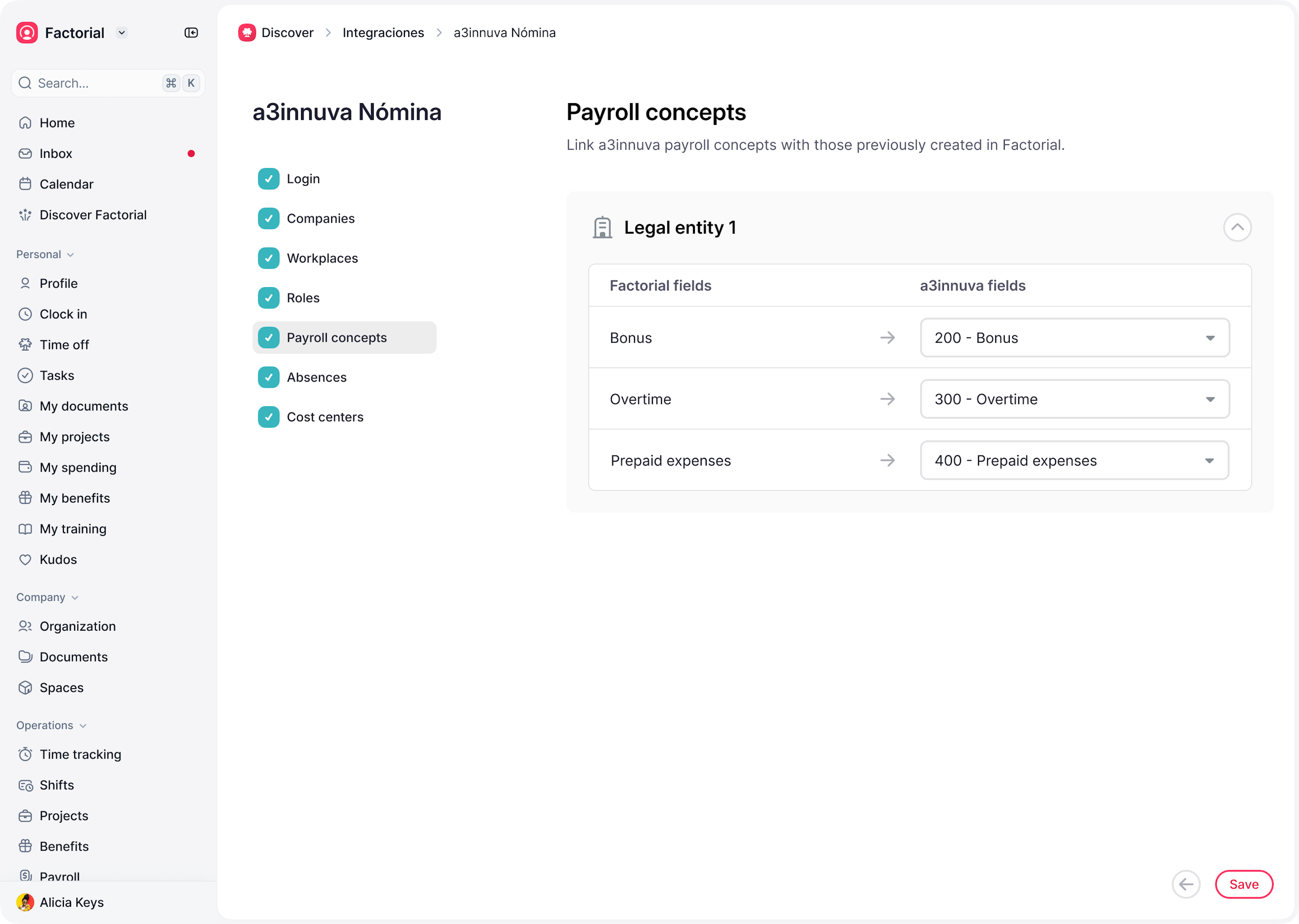1299x924 pixels.
Task: Open the 200 - Bonus dropdown
Action: [x=1075, y=338]
